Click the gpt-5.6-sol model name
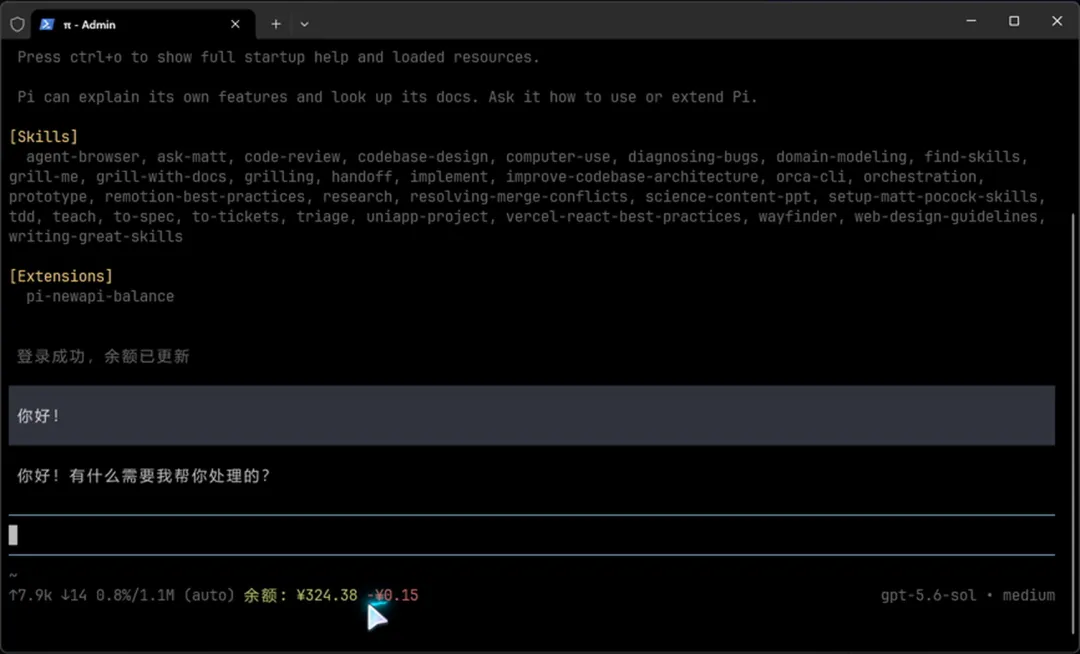The image size is (1080, 654). click(x=928, y=595)
